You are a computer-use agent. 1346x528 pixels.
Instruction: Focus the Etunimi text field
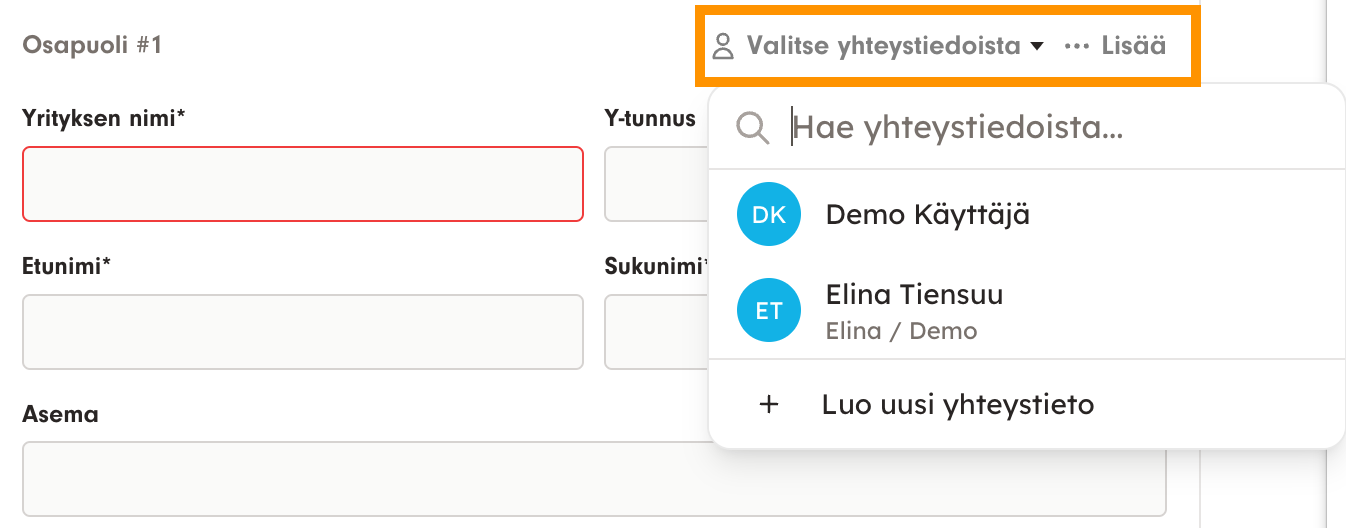tap(302, 332)
